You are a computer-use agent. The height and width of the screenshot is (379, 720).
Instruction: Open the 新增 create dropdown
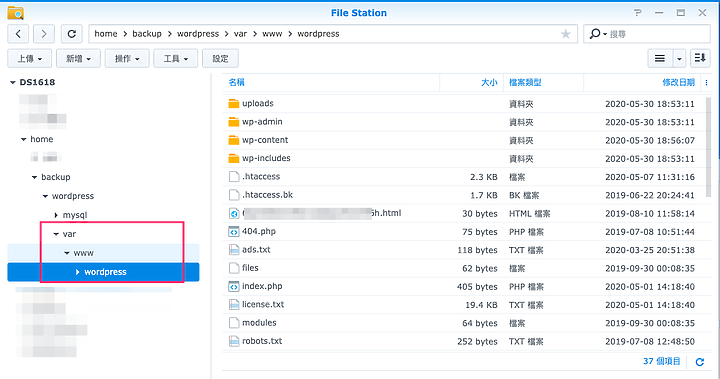tap(78, 58)
